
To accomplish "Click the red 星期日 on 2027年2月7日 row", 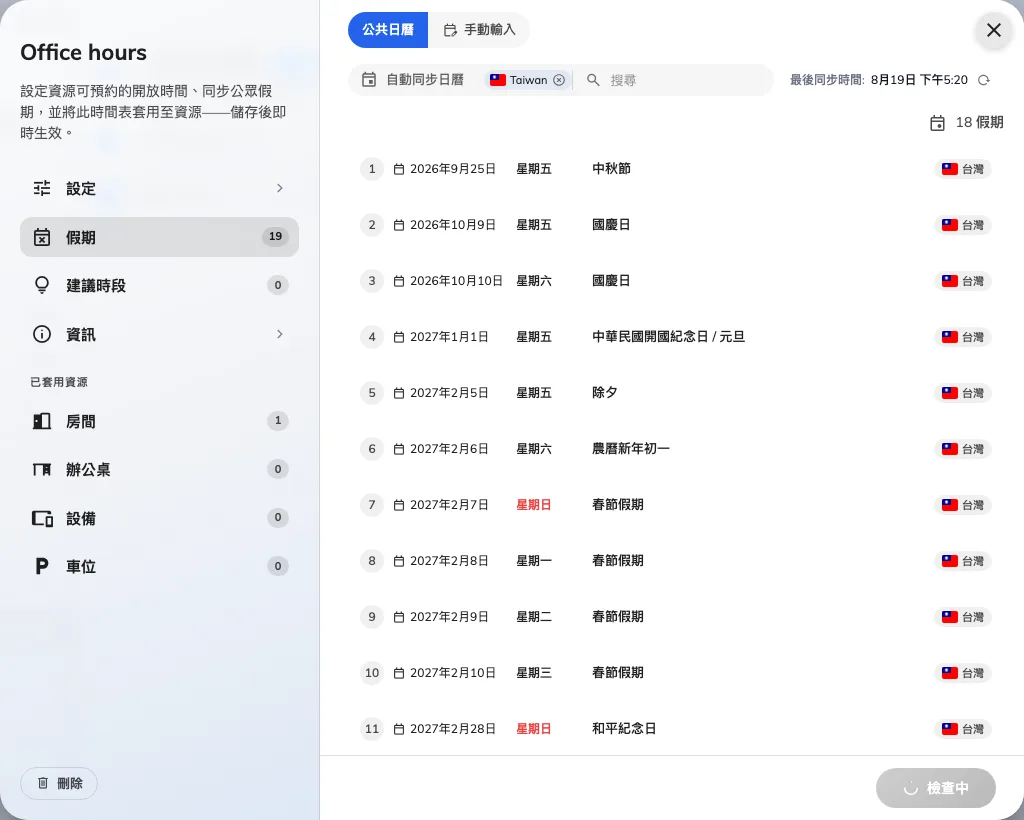I will [534, 505].
